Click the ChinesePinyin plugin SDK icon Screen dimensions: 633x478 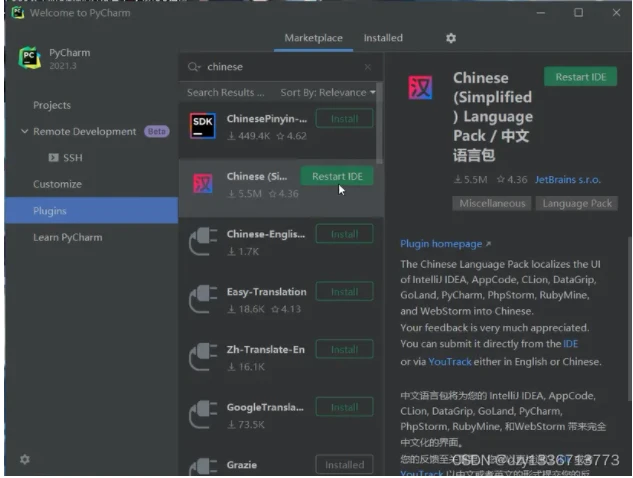[203, 127]
